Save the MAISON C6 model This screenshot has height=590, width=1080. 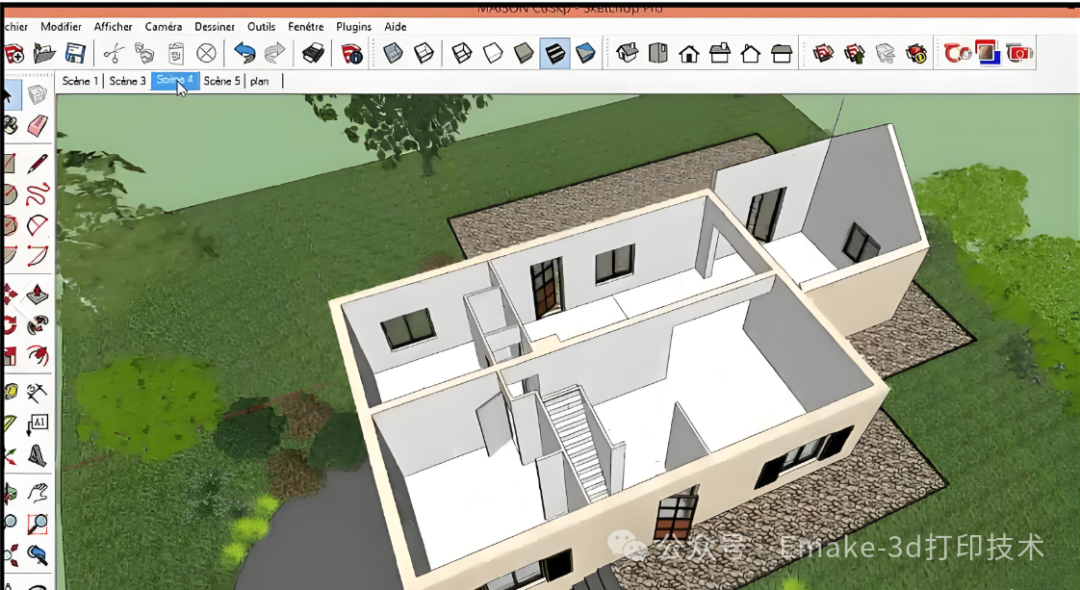75,53
